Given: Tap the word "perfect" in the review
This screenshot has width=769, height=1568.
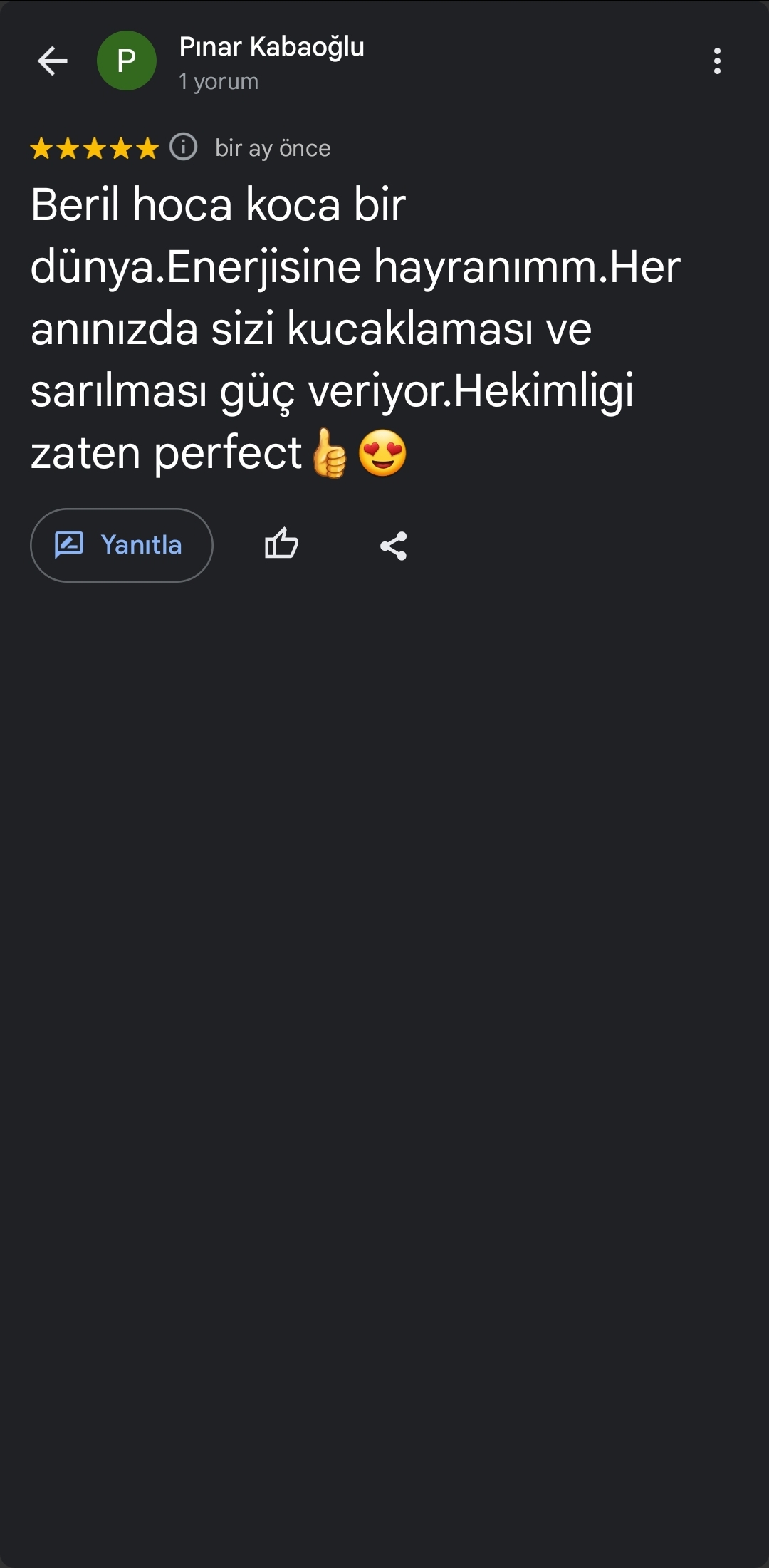Looking at the screenshot, I should [x=228, y=454].
